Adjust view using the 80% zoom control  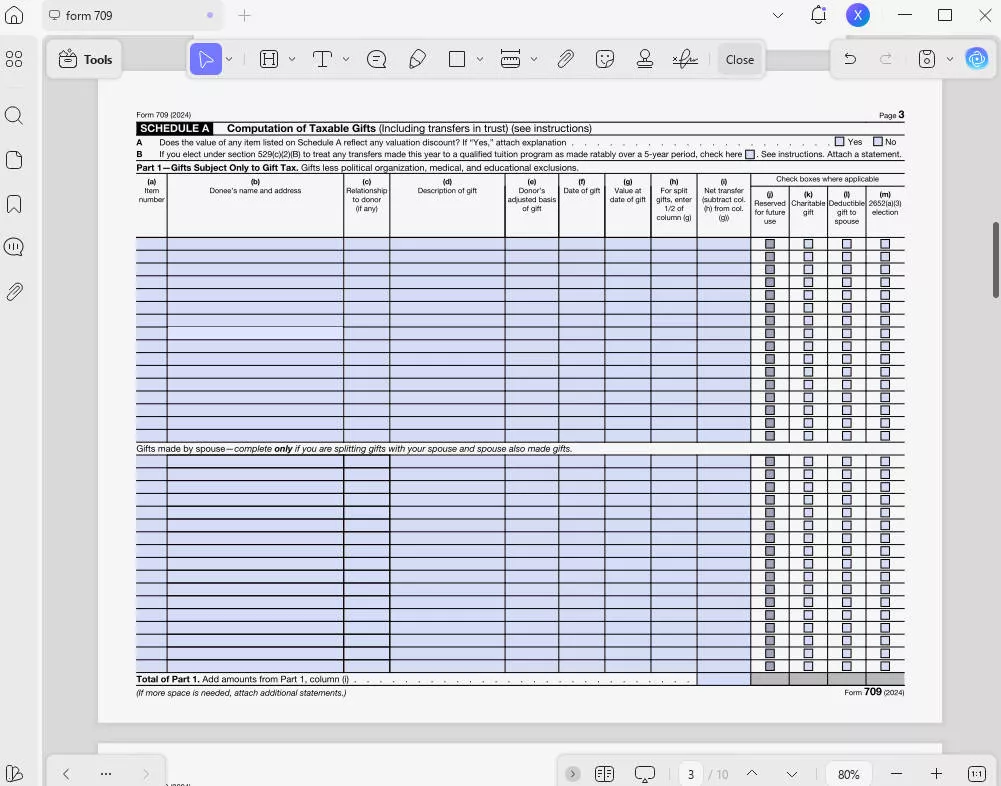click(x=848, y=773)
